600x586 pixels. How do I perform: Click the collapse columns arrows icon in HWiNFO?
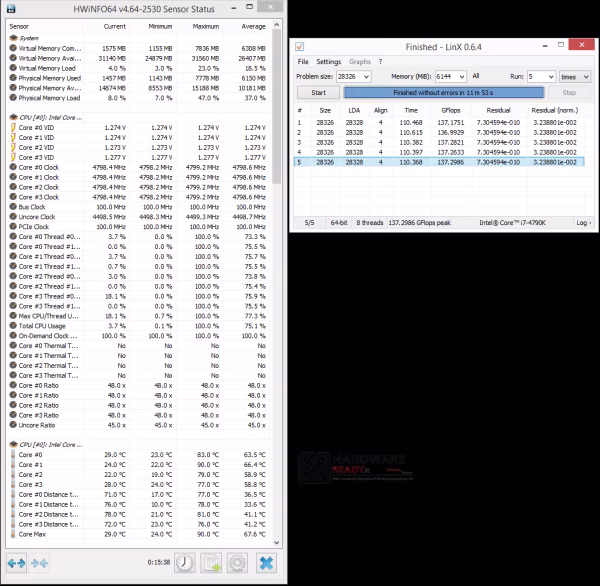39,563
